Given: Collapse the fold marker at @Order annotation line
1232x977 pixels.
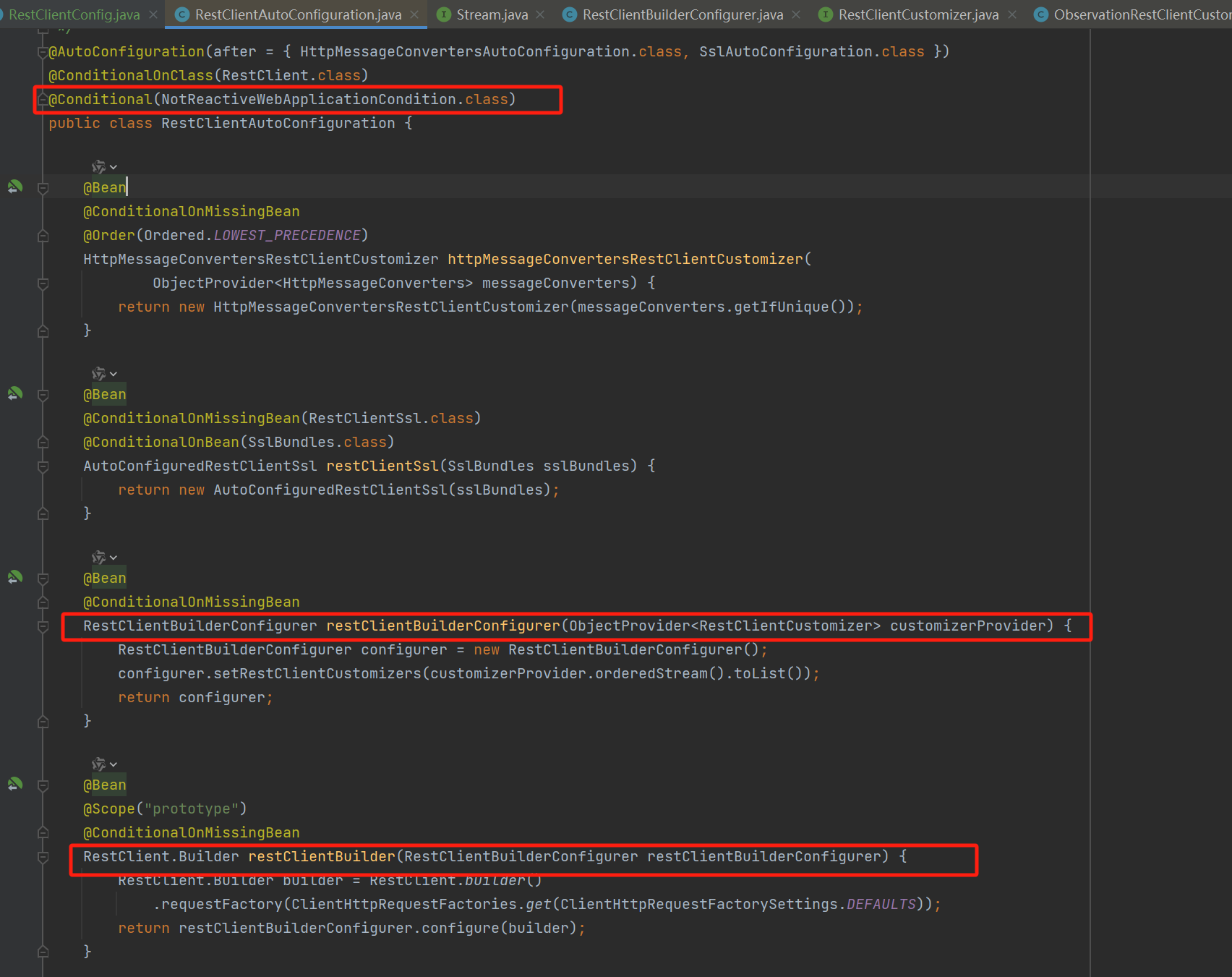Looking at the screenshot, I should click(x=43, y=236).
